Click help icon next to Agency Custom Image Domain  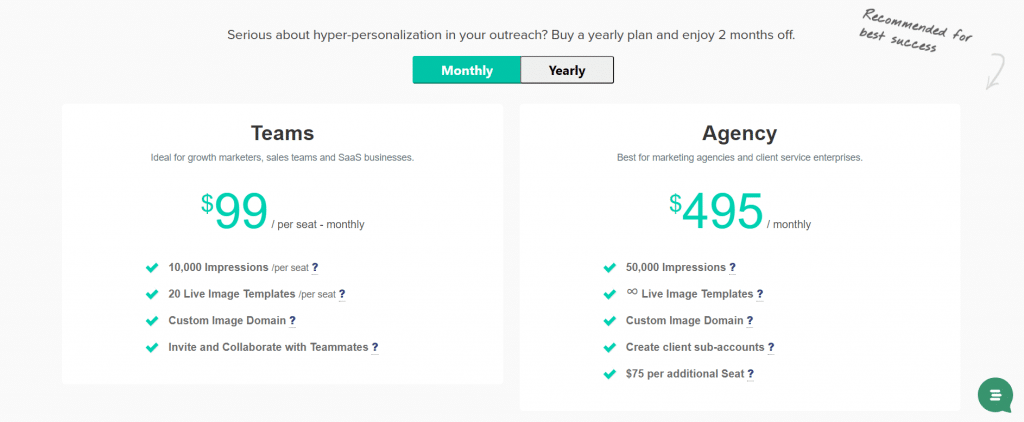tap(750, 321)
